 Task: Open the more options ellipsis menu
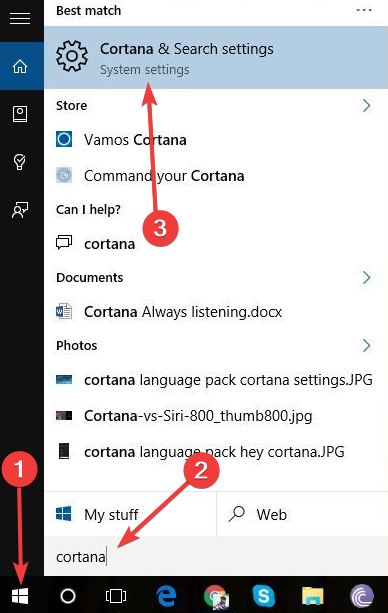pos(364,10)
